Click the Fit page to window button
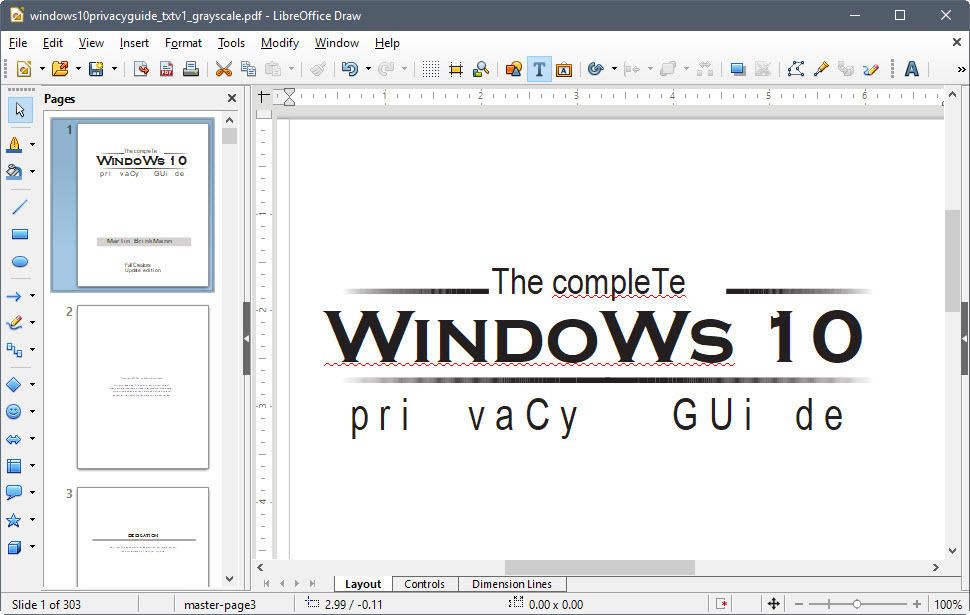Viewport: 970px width, 615px height. (773, 604)
